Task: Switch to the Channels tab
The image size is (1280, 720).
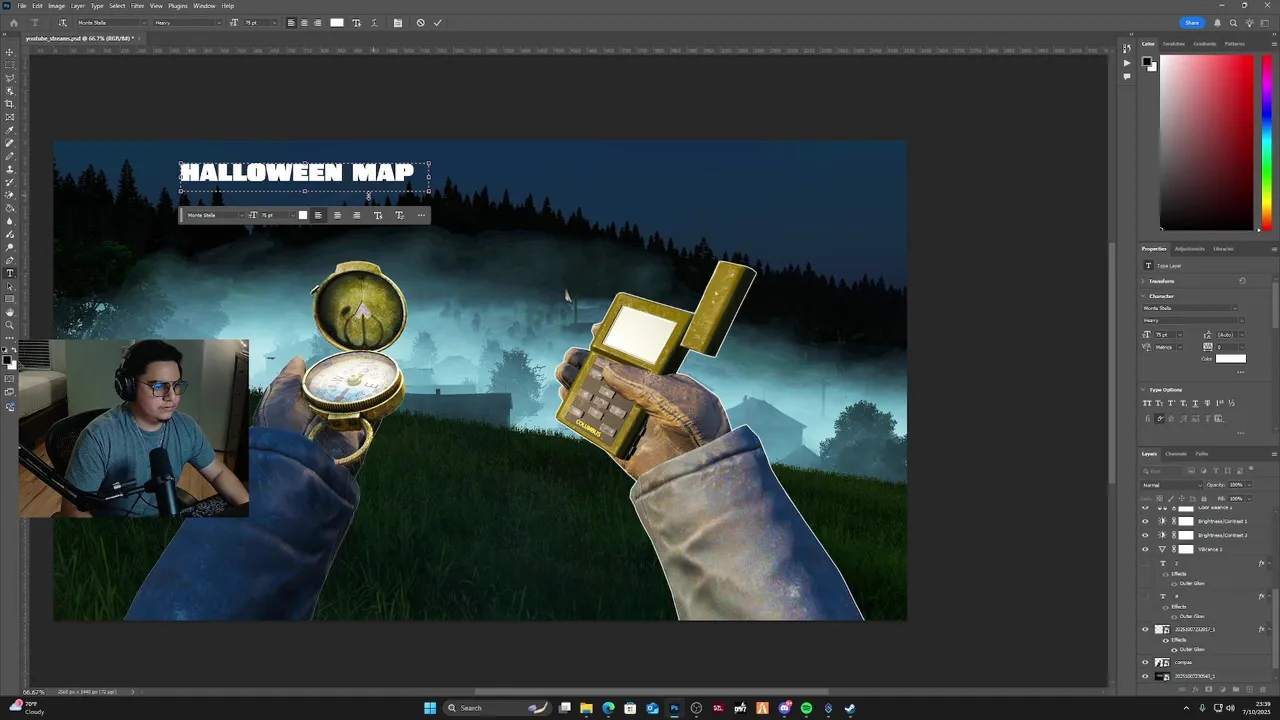Action: [x=1176, y=454]
